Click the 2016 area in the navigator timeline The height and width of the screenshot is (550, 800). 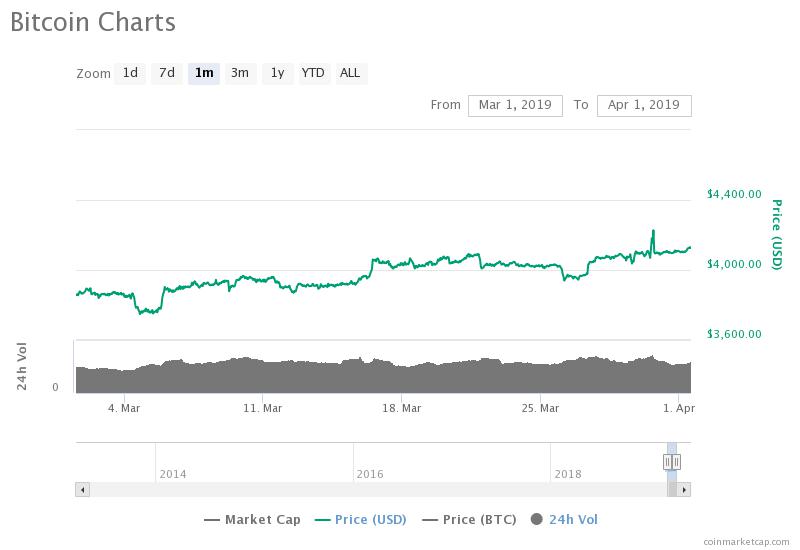pos(370,473)
